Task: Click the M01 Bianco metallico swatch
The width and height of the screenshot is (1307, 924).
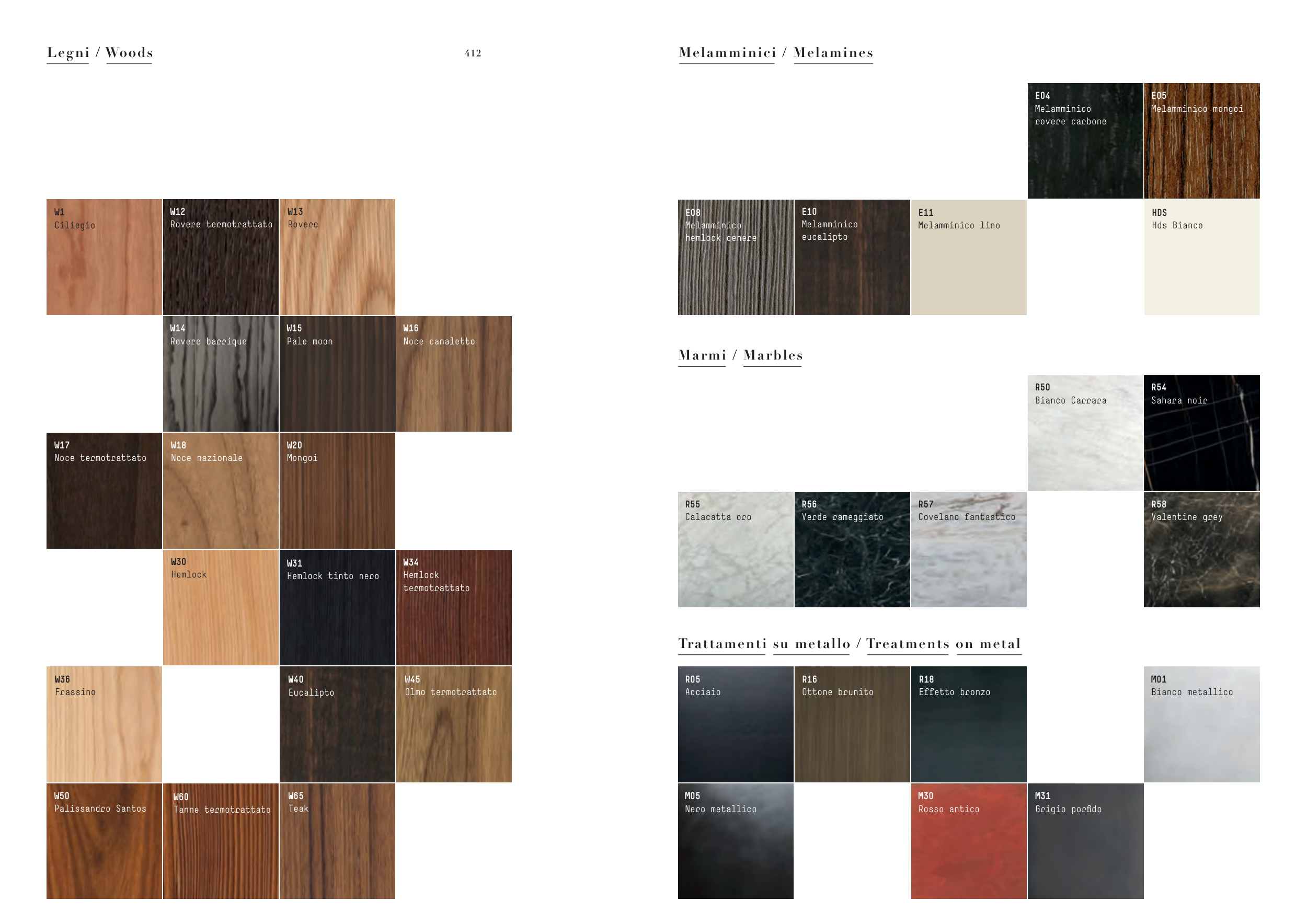Action: 1202,724
